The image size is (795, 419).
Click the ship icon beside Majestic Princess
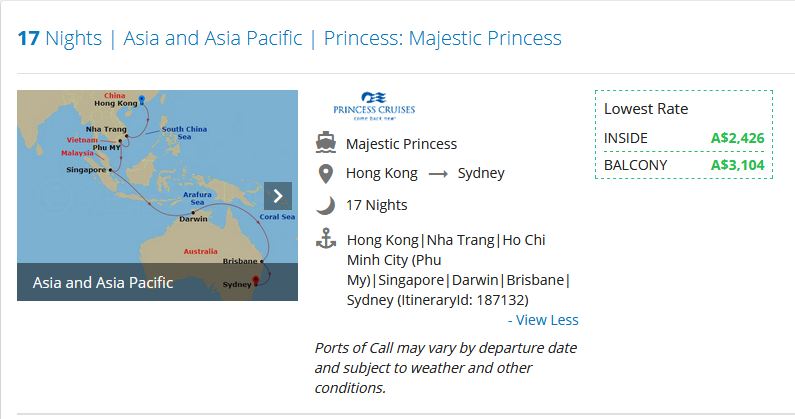pos(326,143)
